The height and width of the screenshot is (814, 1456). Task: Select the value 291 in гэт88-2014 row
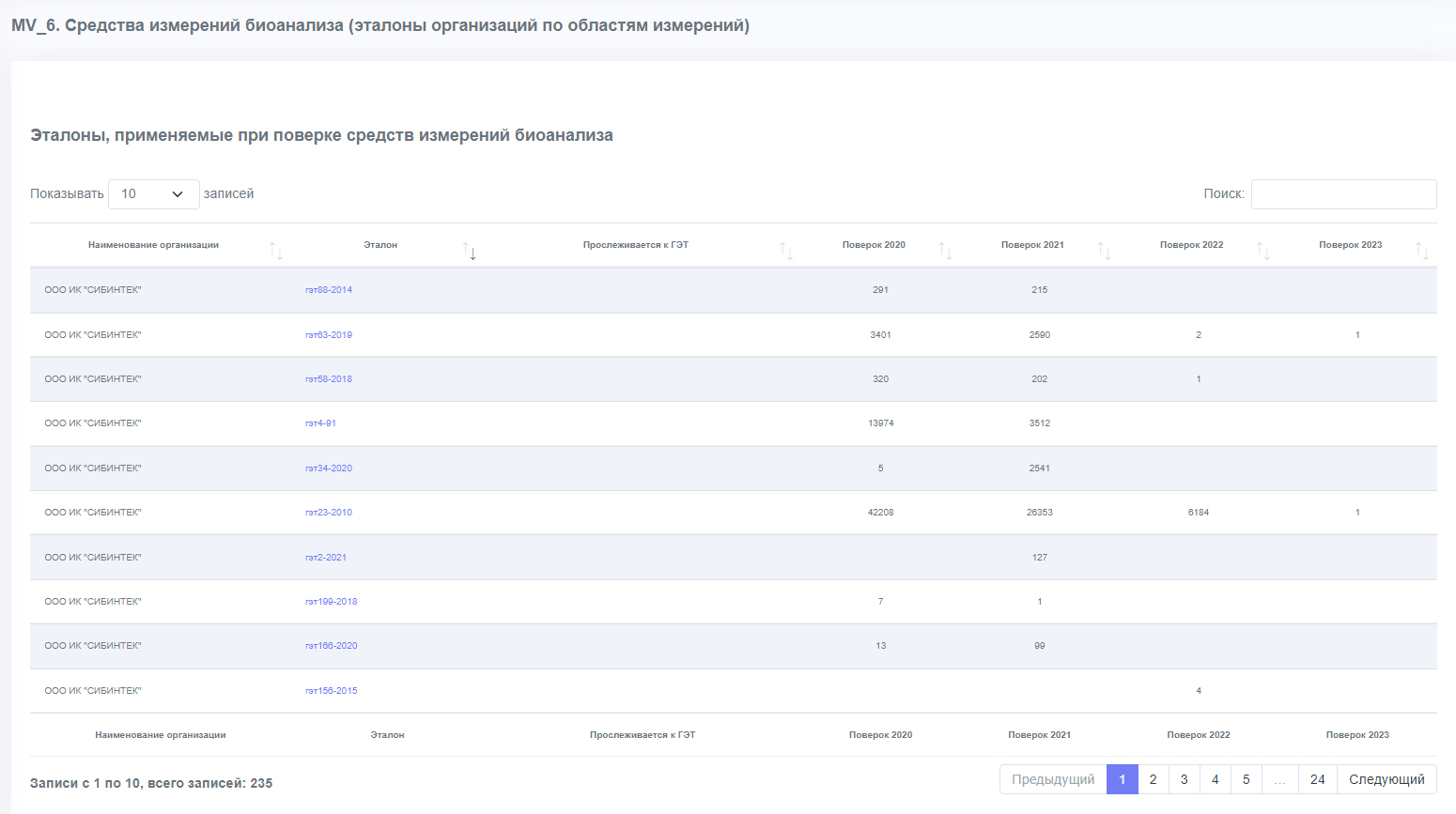click(x=881, y=290)
